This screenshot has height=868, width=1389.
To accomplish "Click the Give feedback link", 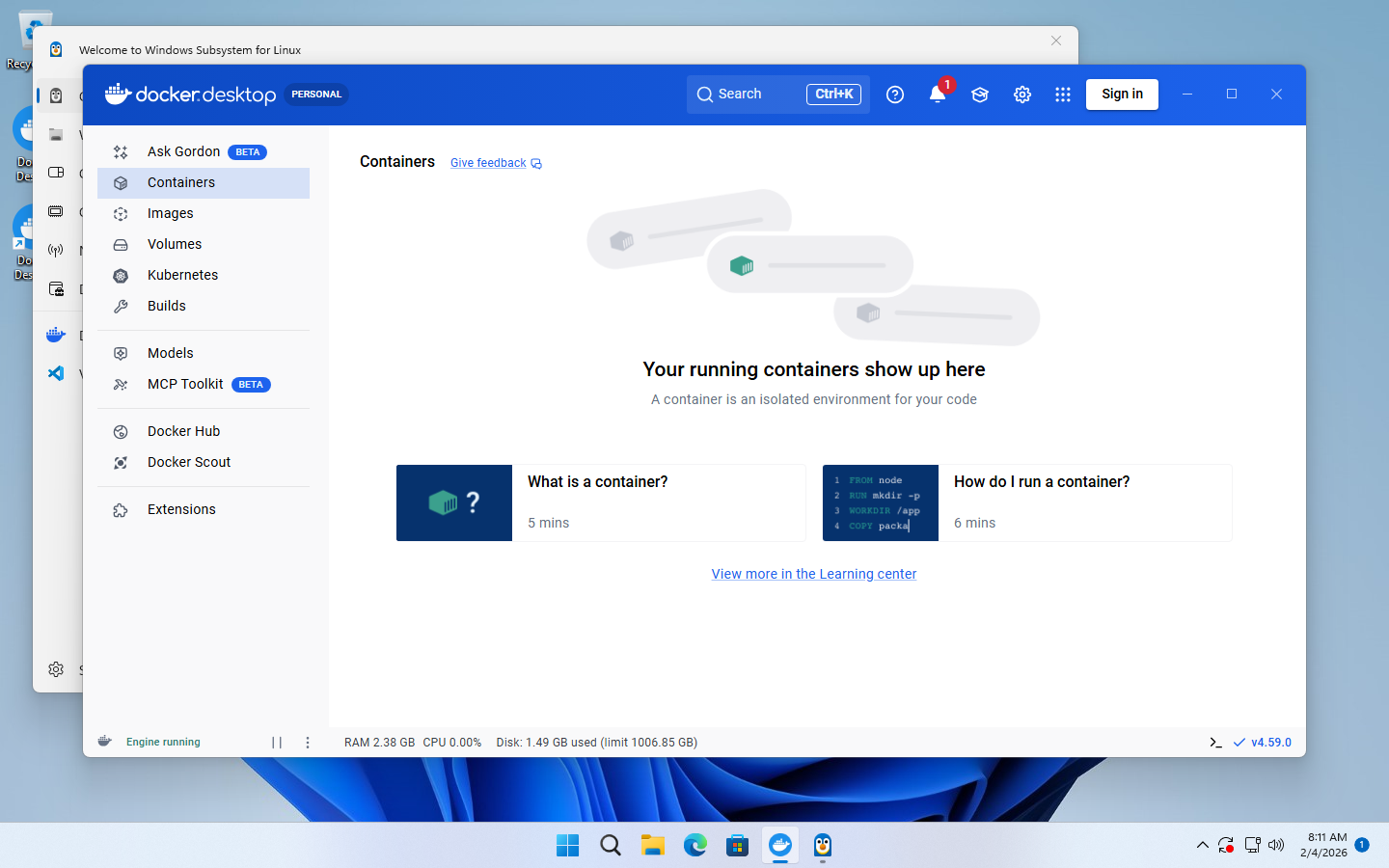I will (489, 163).
